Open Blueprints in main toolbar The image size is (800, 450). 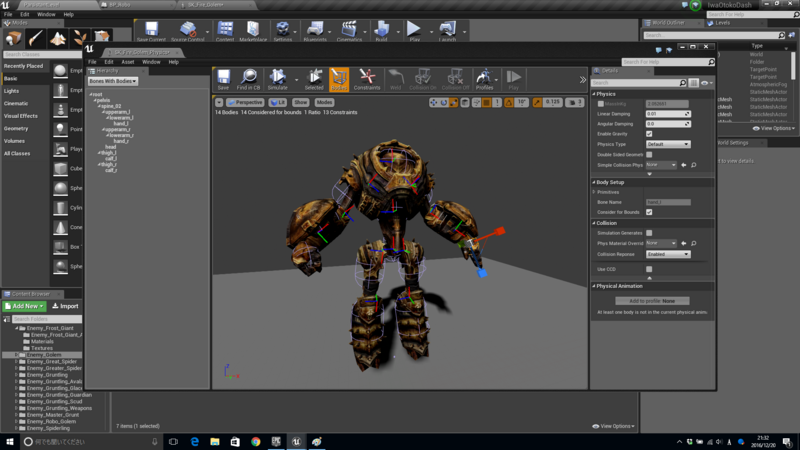coord(315,32)
